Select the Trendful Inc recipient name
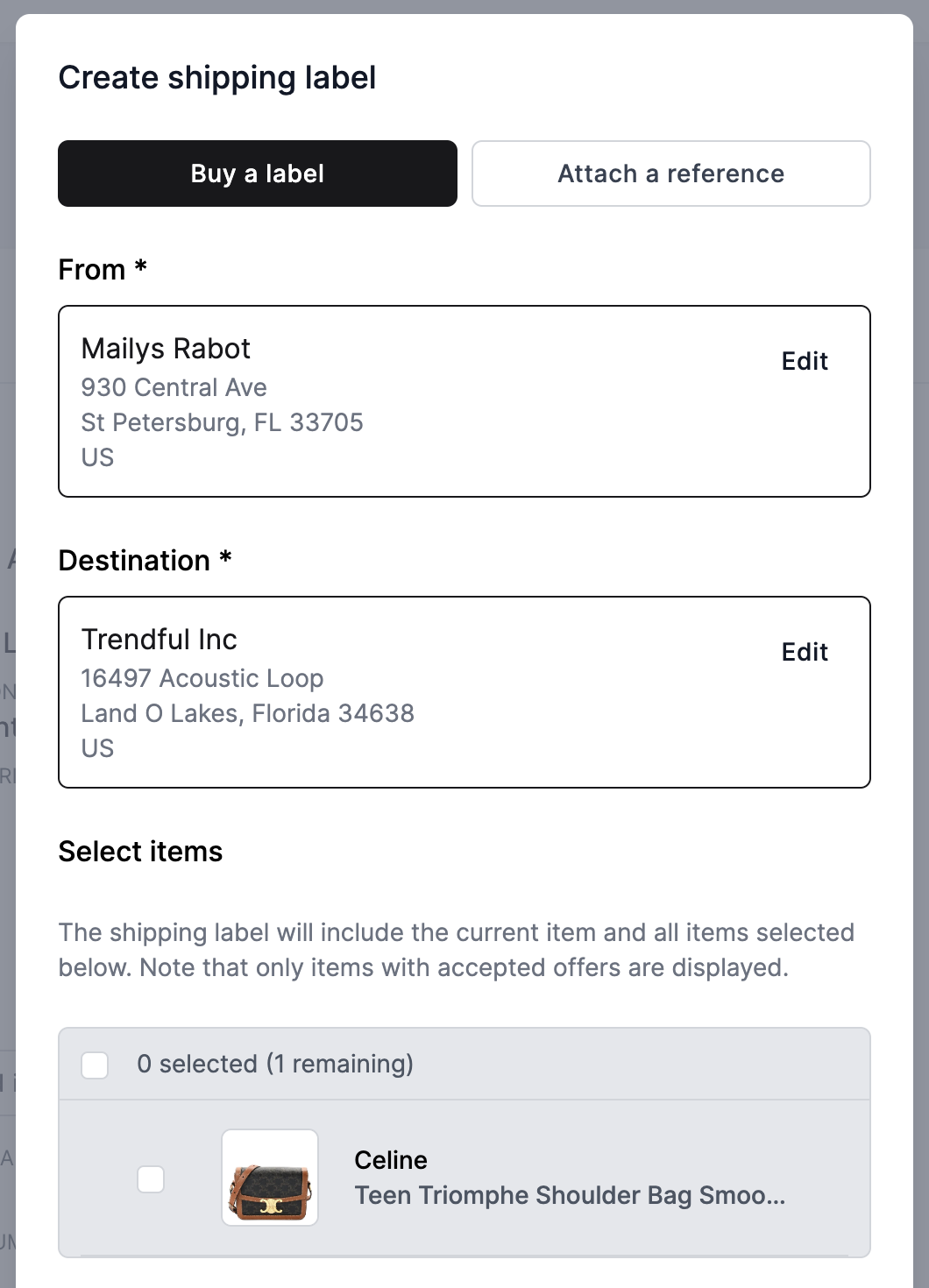Viewport: 929px width, 1288px height. click(x=159, y=640)
